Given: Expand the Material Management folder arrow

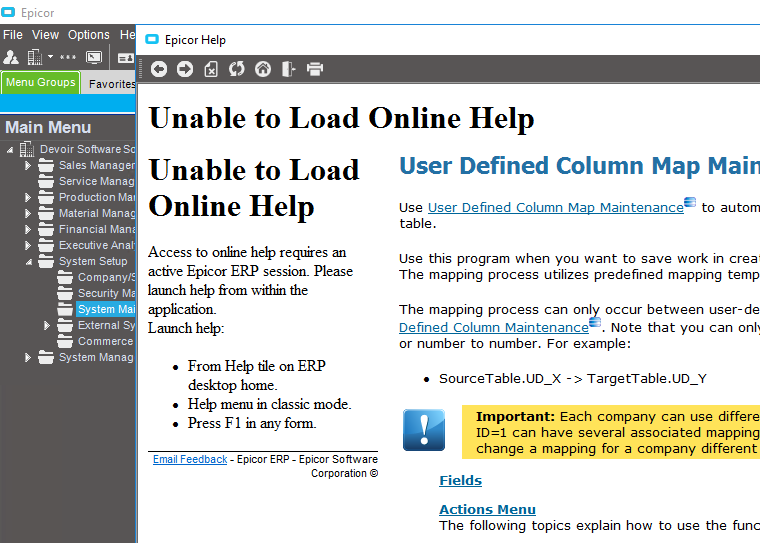Looking at the screenshot, I should pos(28,213).
